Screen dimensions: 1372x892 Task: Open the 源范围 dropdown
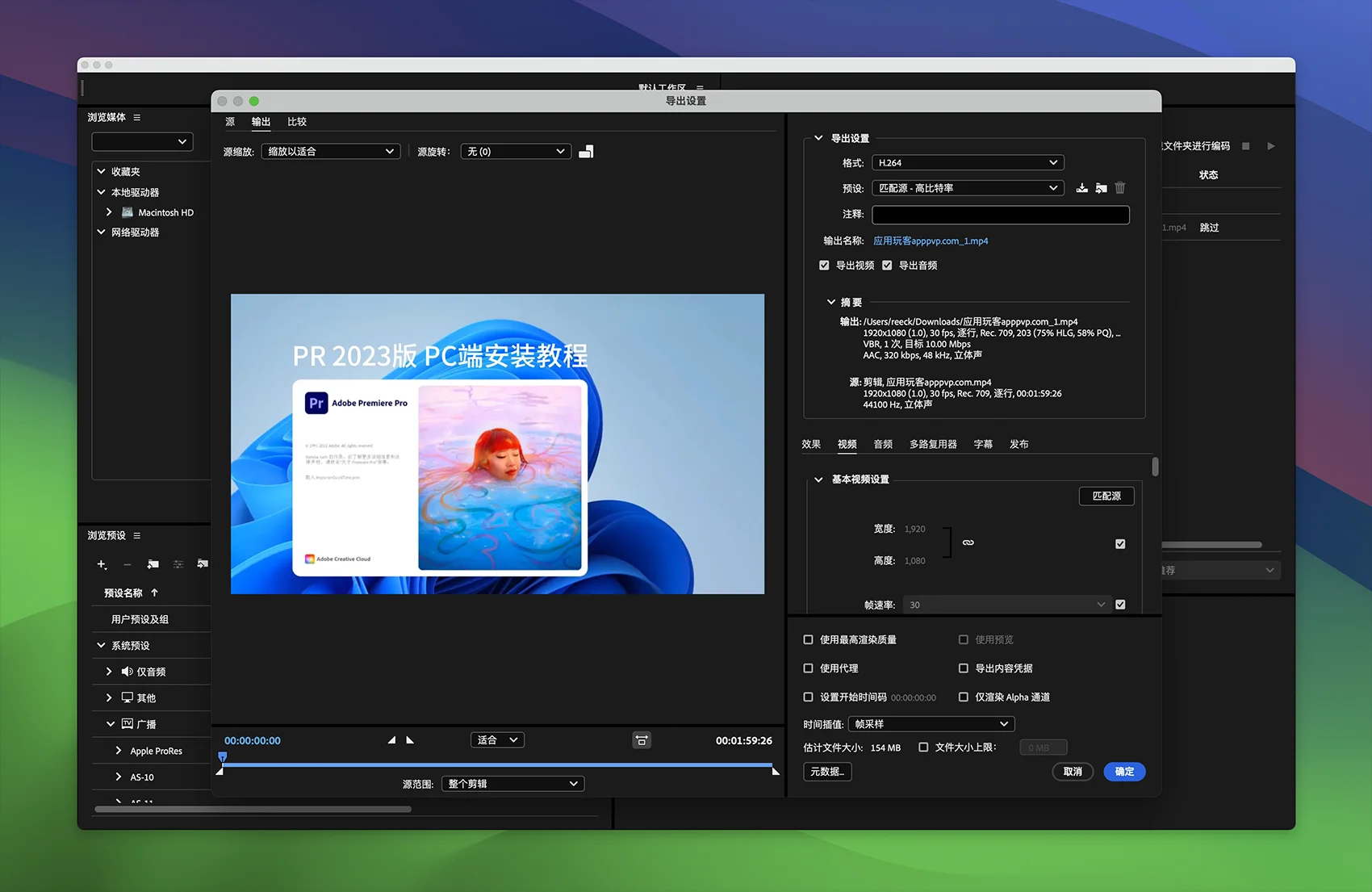(512, 784)
